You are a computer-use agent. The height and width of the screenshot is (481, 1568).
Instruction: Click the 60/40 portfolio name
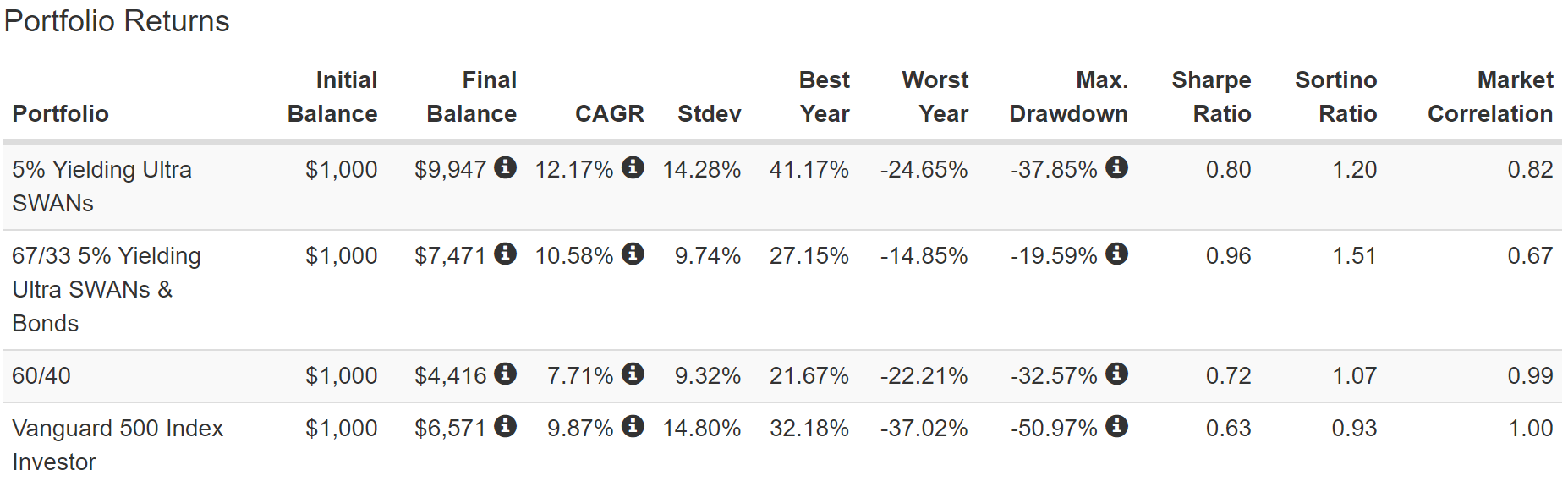pos(41,375)
